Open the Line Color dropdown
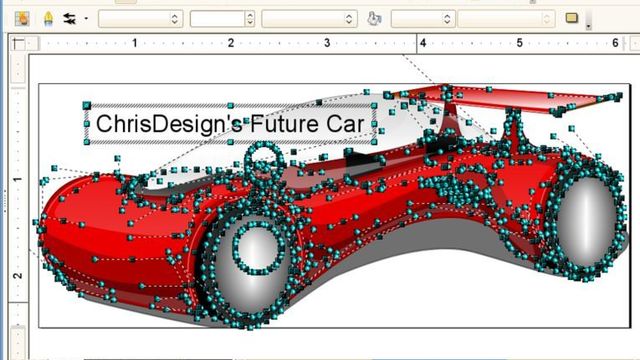640x360 pixels. [x=309, y=19]
